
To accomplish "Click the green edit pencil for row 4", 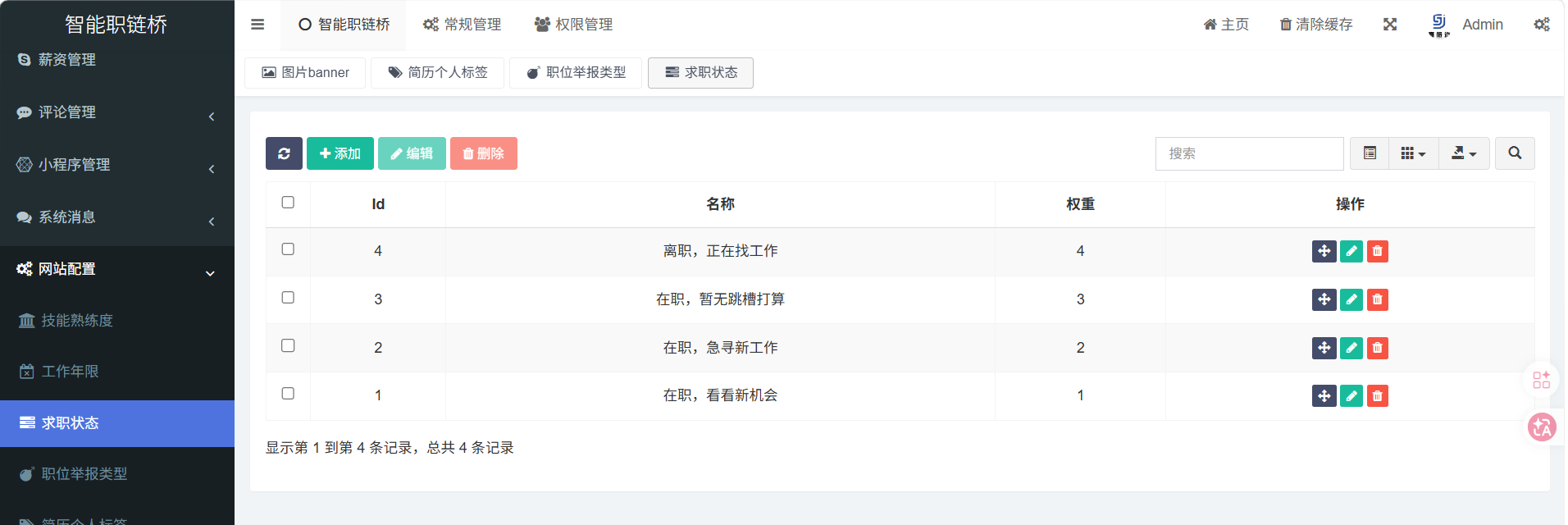I will pyautogui.click(x=1351, y=251).
